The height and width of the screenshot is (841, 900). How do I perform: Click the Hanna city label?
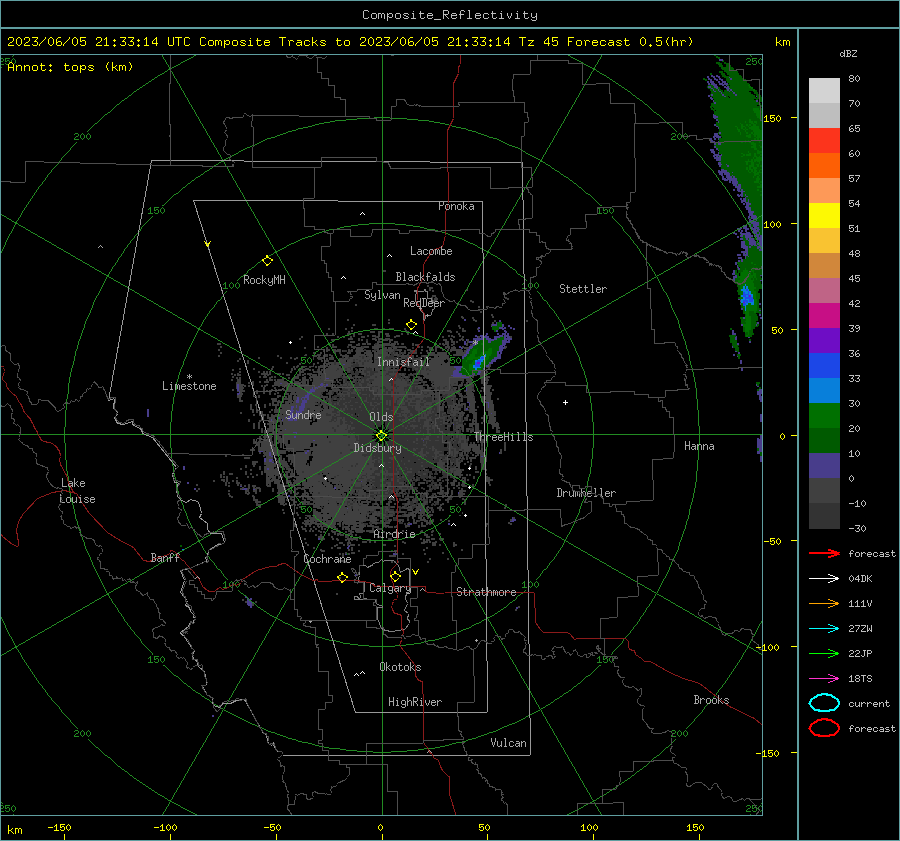click(699, 446)
